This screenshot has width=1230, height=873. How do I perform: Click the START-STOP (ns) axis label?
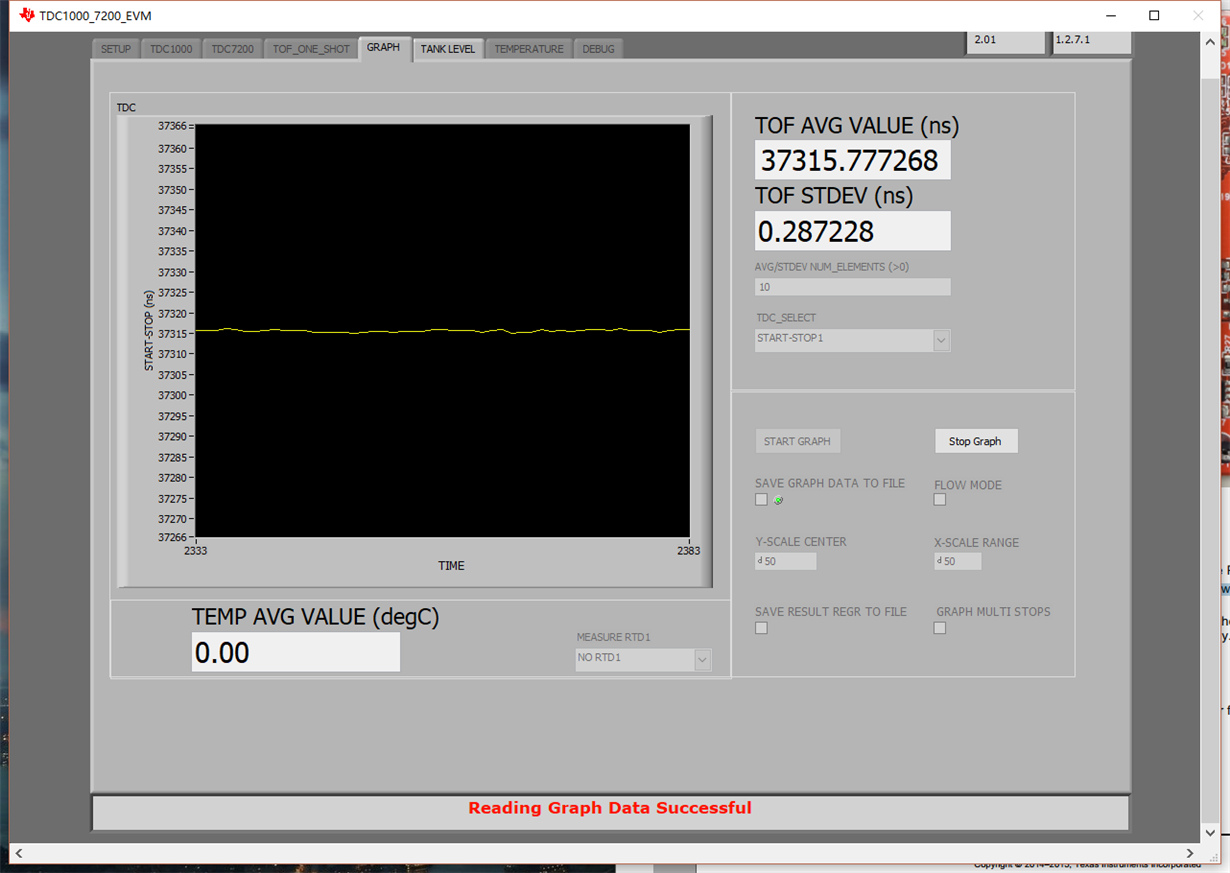pyautogui.click(x=149, y=331)
